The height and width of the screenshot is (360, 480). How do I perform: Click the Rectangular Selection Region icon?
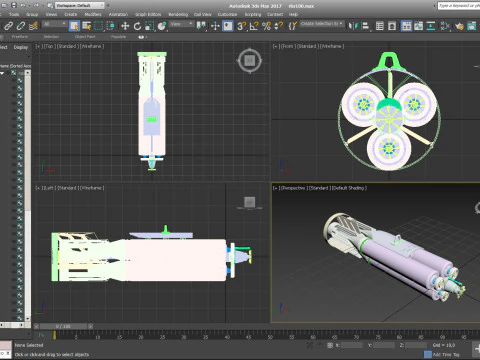98,26
